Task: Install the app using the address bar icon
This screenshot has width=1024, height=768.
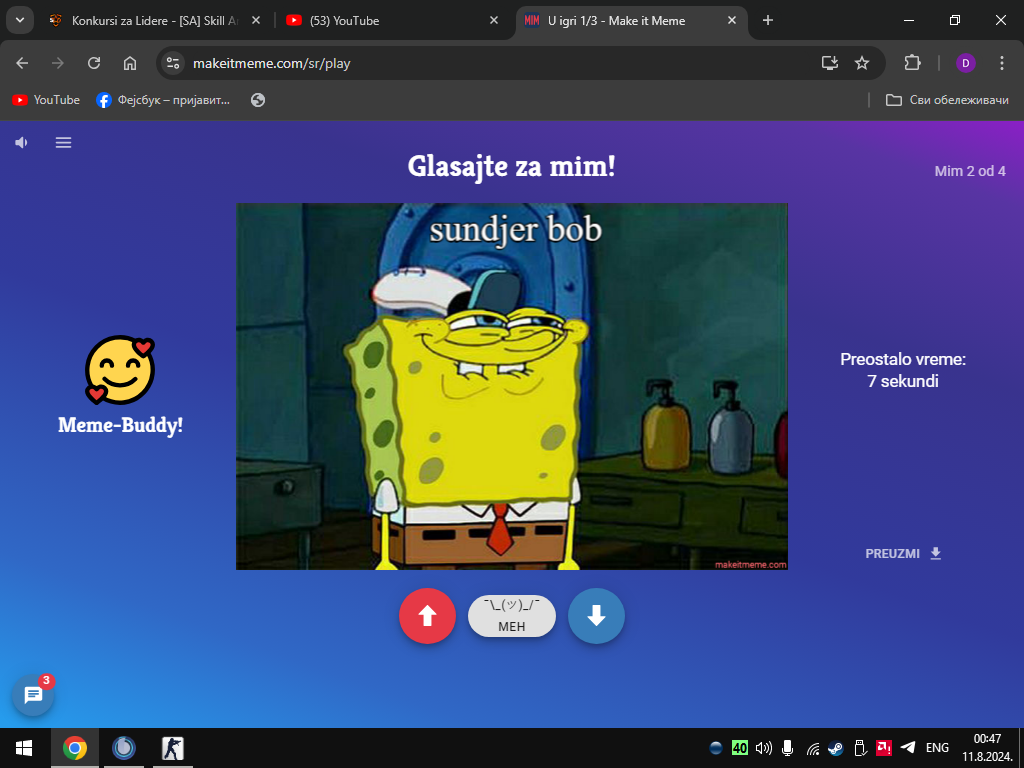Action: [x=830, y=63]
